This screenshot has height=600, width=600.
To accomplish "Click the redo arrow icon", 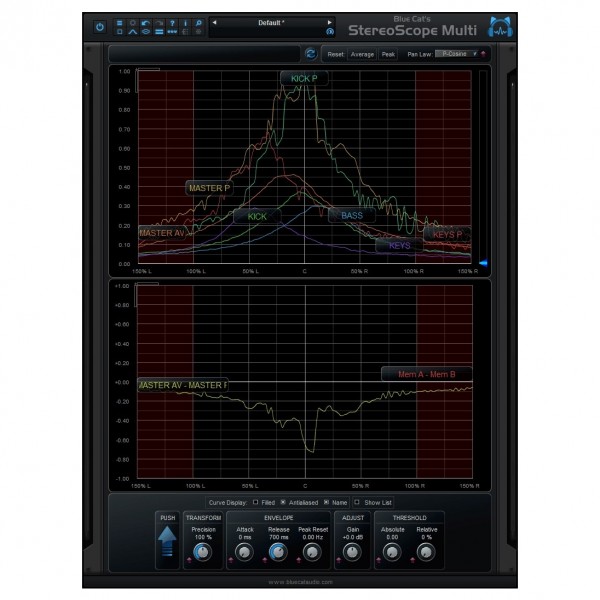I will [159, 23].
